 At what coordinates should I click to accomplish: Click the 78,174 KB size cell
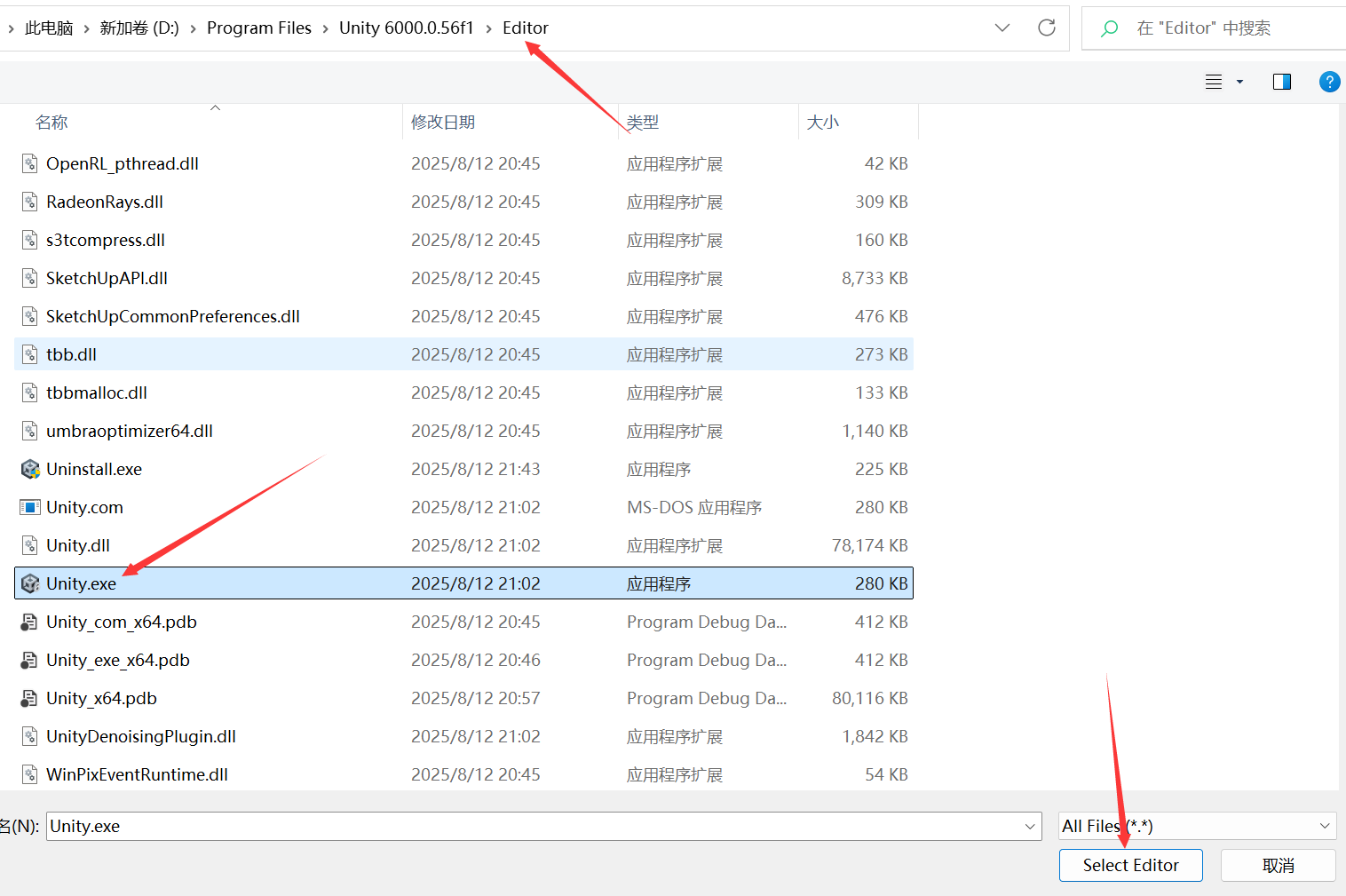[x=869, y=545]
